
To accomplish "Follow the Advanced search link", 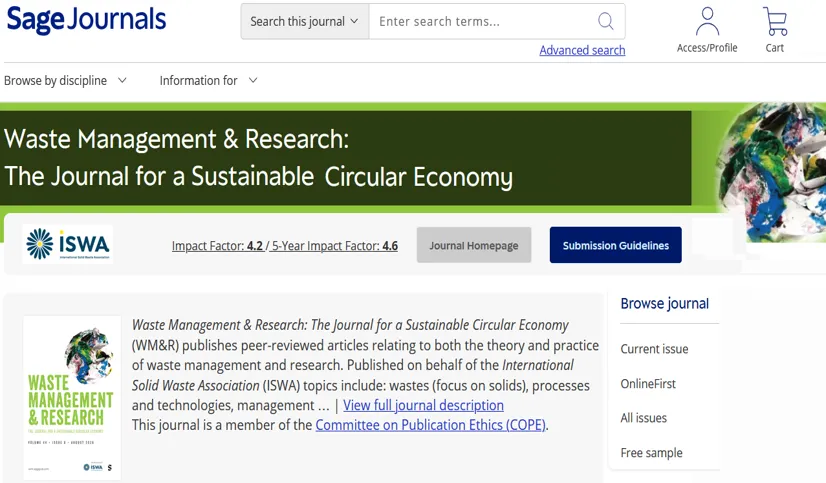I will pos(582,50).
